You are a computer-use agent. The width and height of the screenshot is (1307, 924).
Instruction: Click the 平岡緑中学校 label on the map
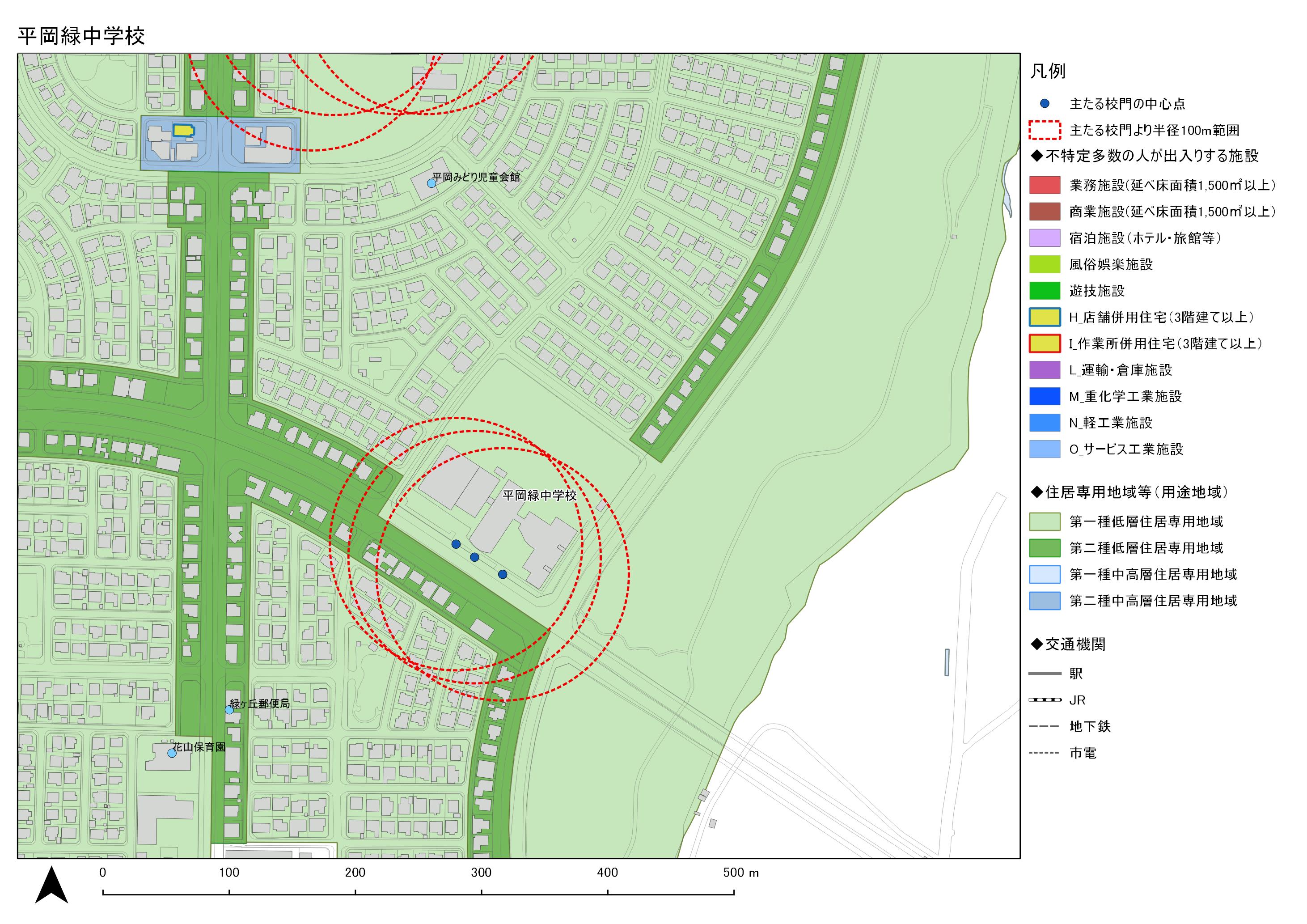point(540,495)
